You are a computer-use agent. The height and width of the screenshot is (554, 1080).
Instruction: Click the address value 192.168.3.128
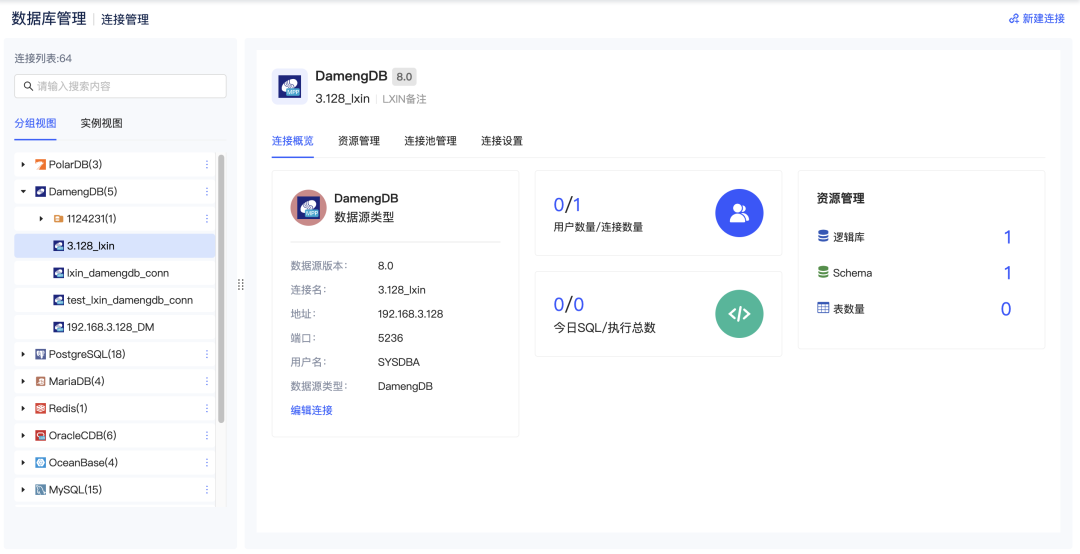coord(411,314)
